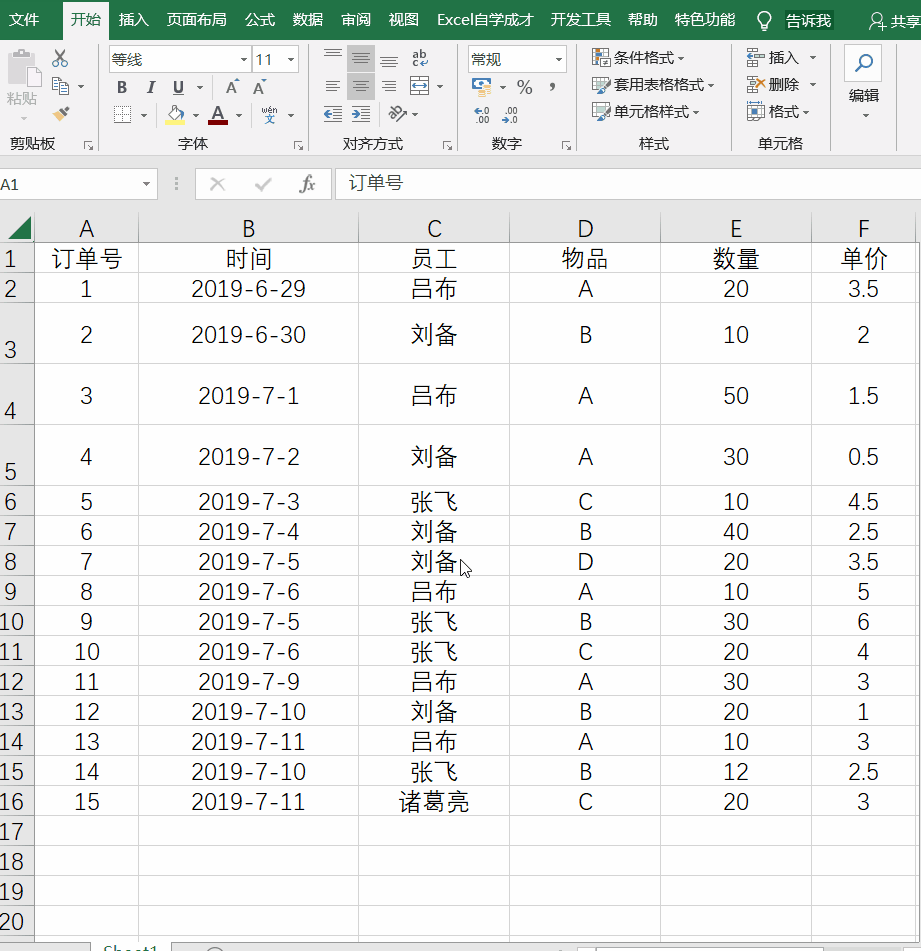This screenshot has height=951, width=921.
Task: Open Conditional Formatting (条件格式) menu
Action: coord(638,58)
